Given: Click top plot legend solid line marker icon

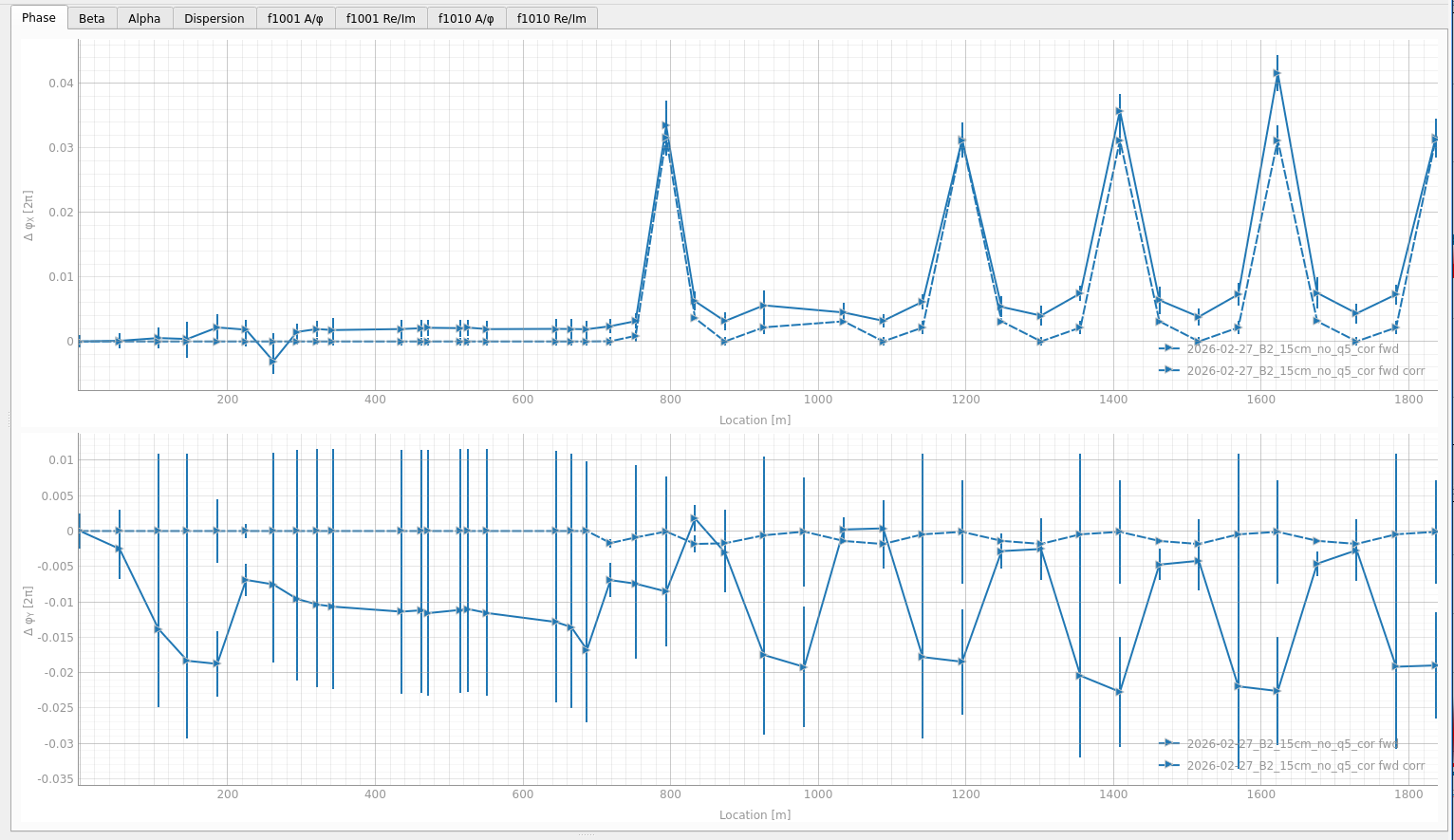Looking at the screenshot, I should [x=1168, y=348].
